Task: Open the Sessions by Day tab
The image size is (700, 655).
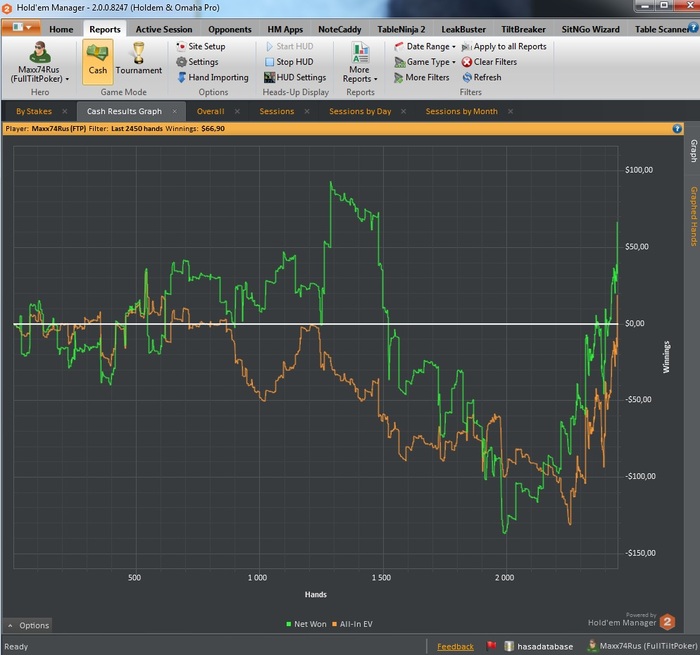Action: [x=360, y=112]
